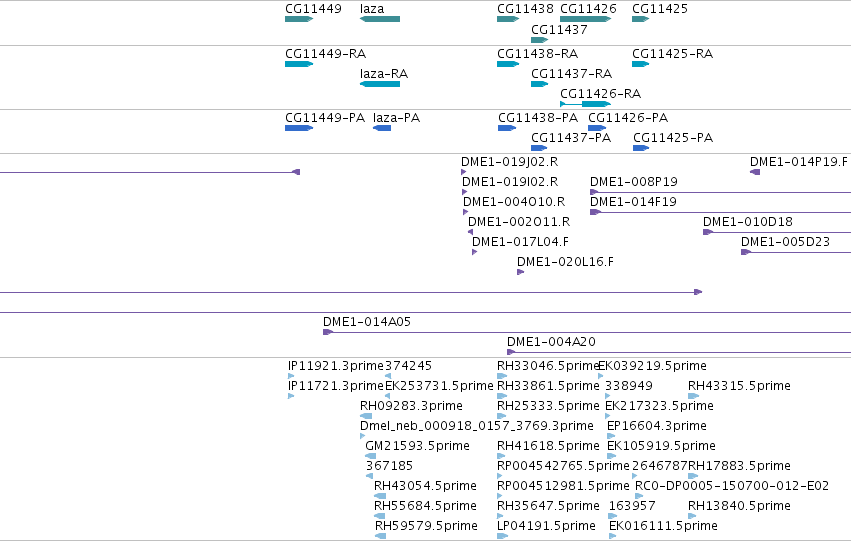Select the RH25333.5prime EST label
The image size is (851, 541).
click(x=548, y=406)
